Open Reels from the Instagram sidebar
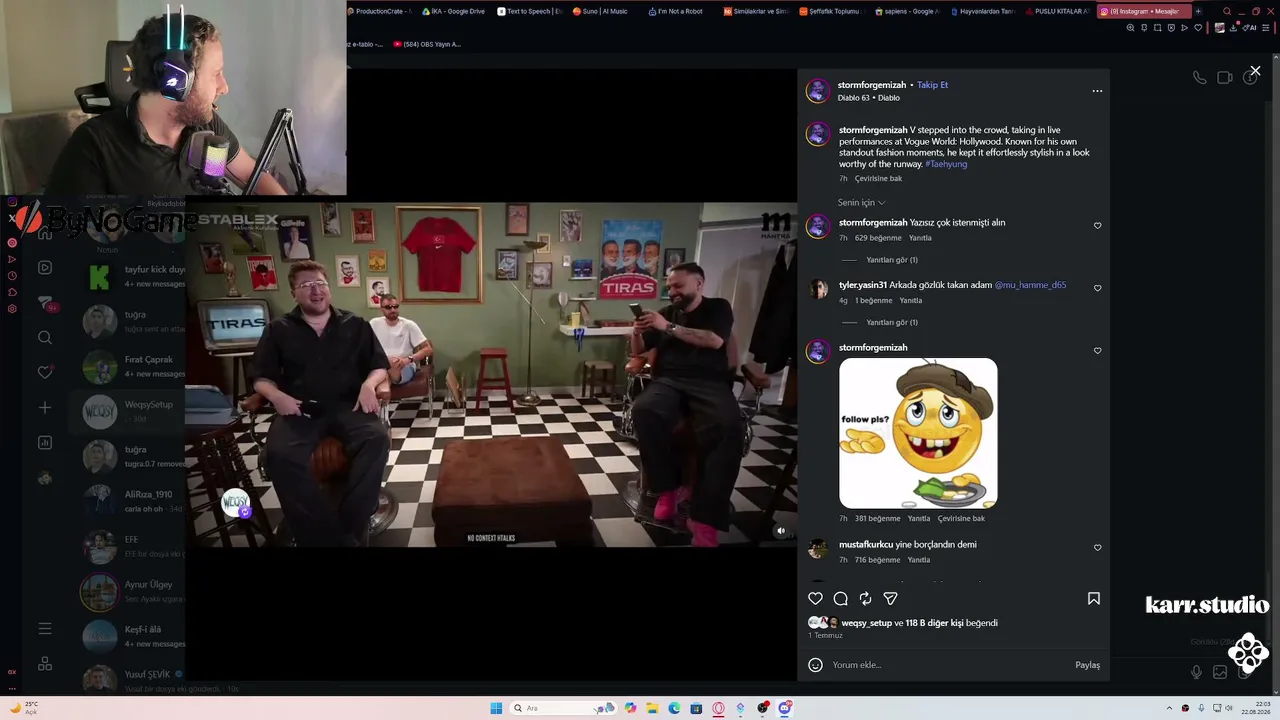1280x720 pixels. pyautogui.click(x=45, y=268)
